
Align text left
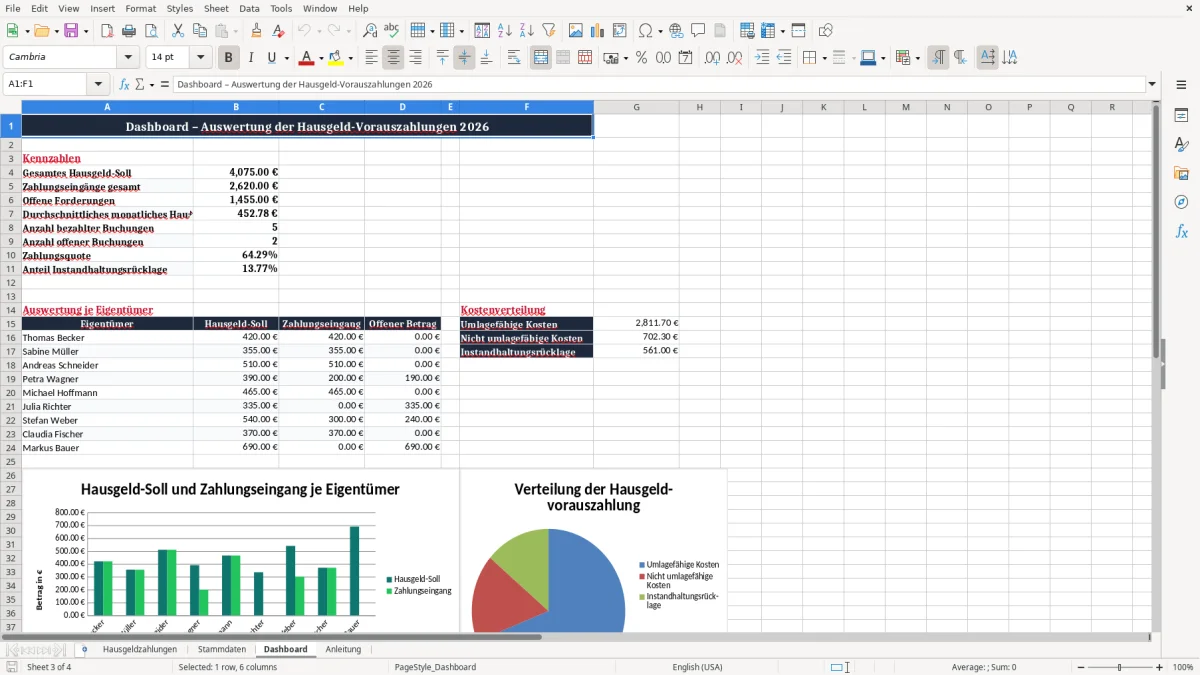click(x=371, y=57)
